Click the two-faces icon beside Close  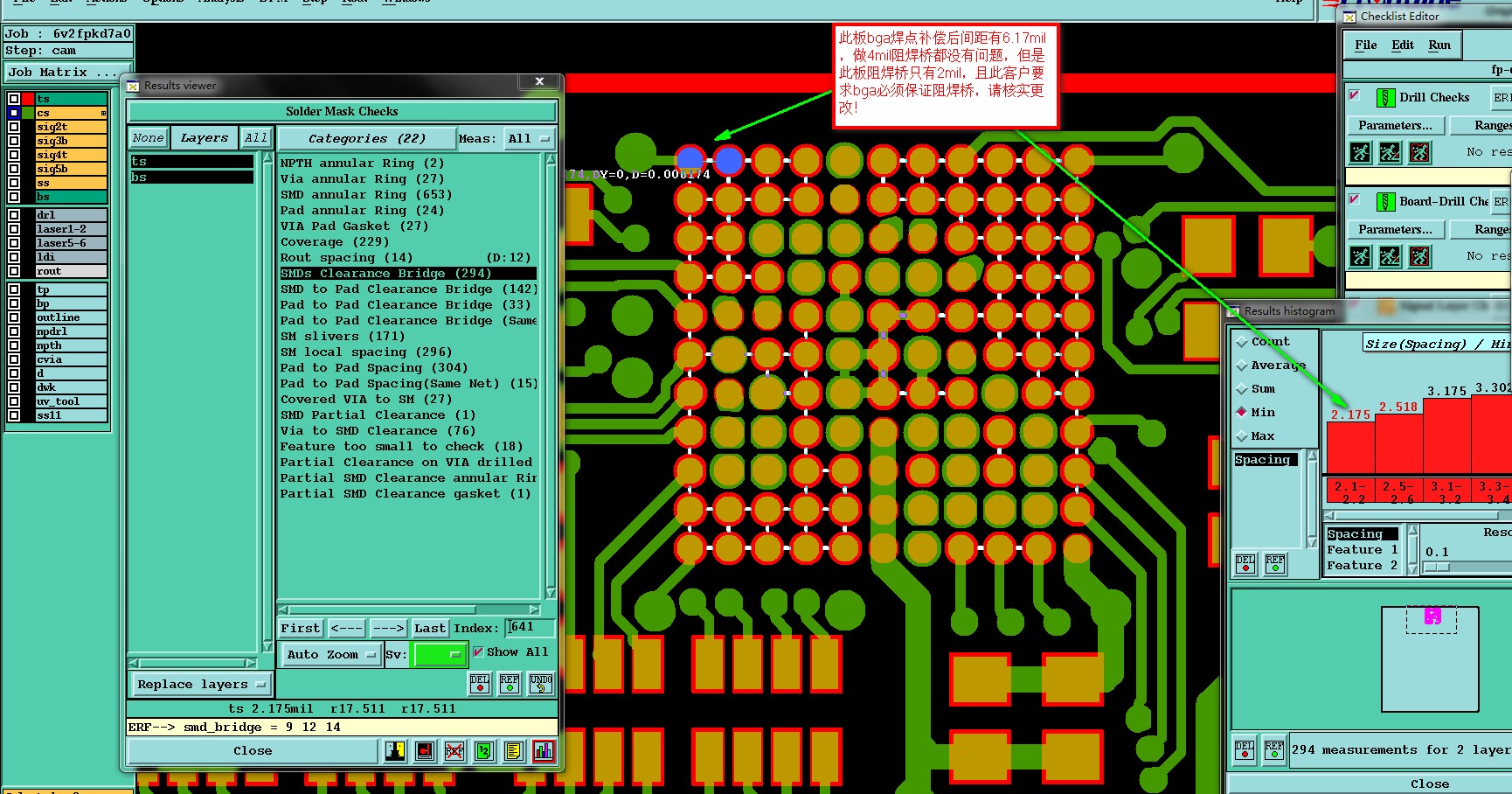coord(395,750)
